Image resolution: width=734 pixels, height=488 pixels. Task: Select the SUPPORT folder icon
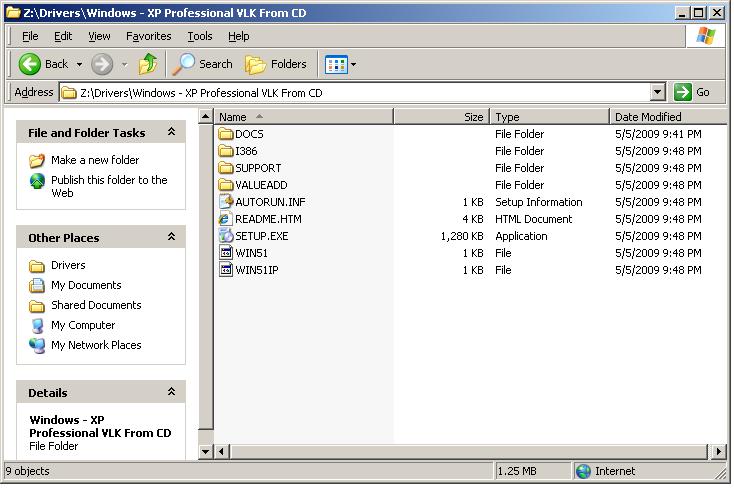click(x=226, y=168)
